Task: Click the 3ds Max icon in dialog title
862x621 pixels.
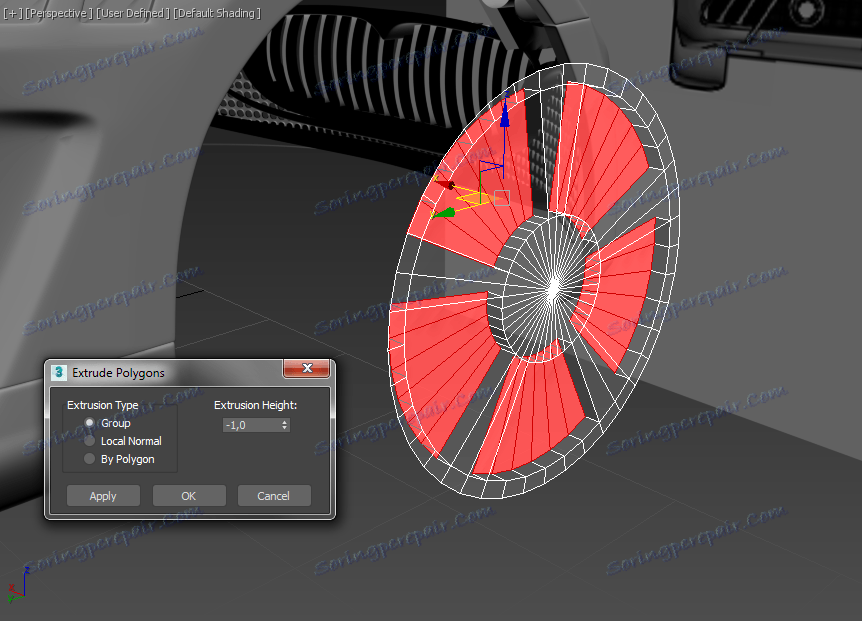Action: [59, 372]
